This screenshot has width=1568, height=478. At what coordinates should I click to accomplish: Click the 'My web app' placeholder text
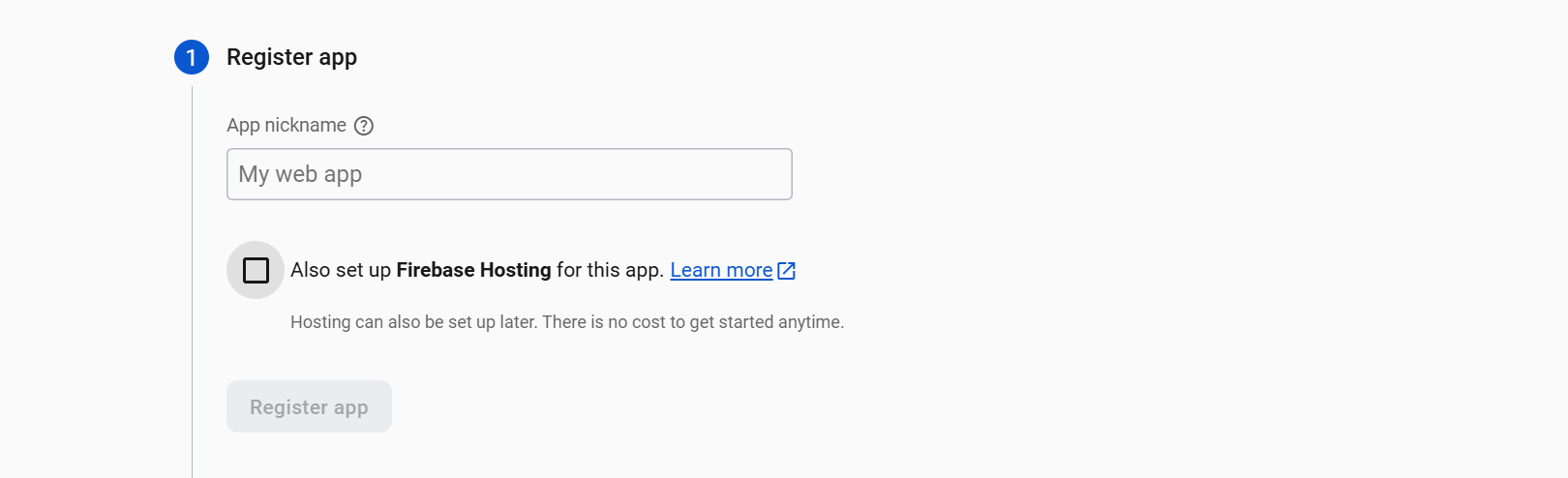[x=300, y=174]
